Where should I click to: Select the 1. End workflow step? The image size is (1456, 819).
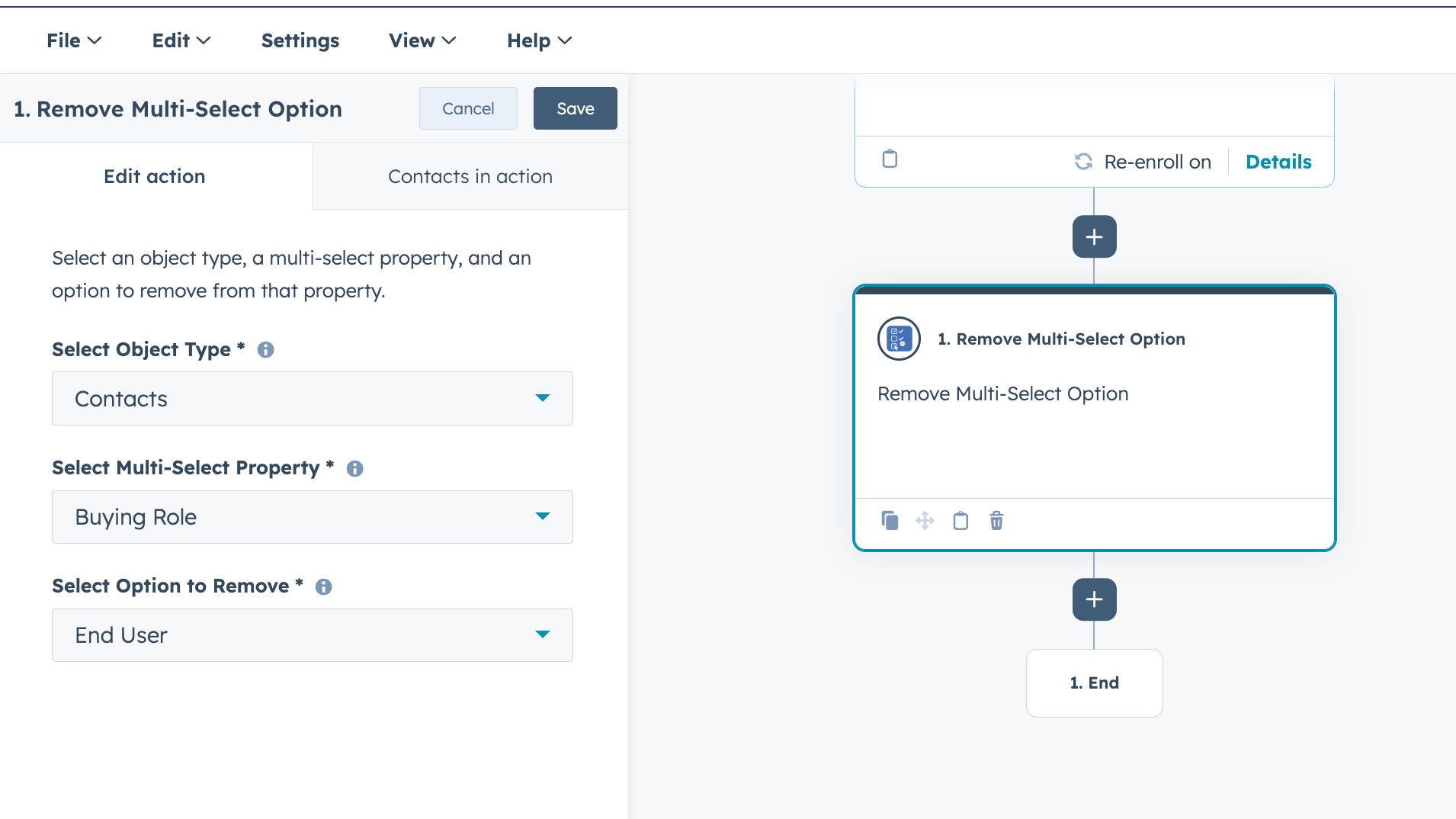click(1094, 682)
